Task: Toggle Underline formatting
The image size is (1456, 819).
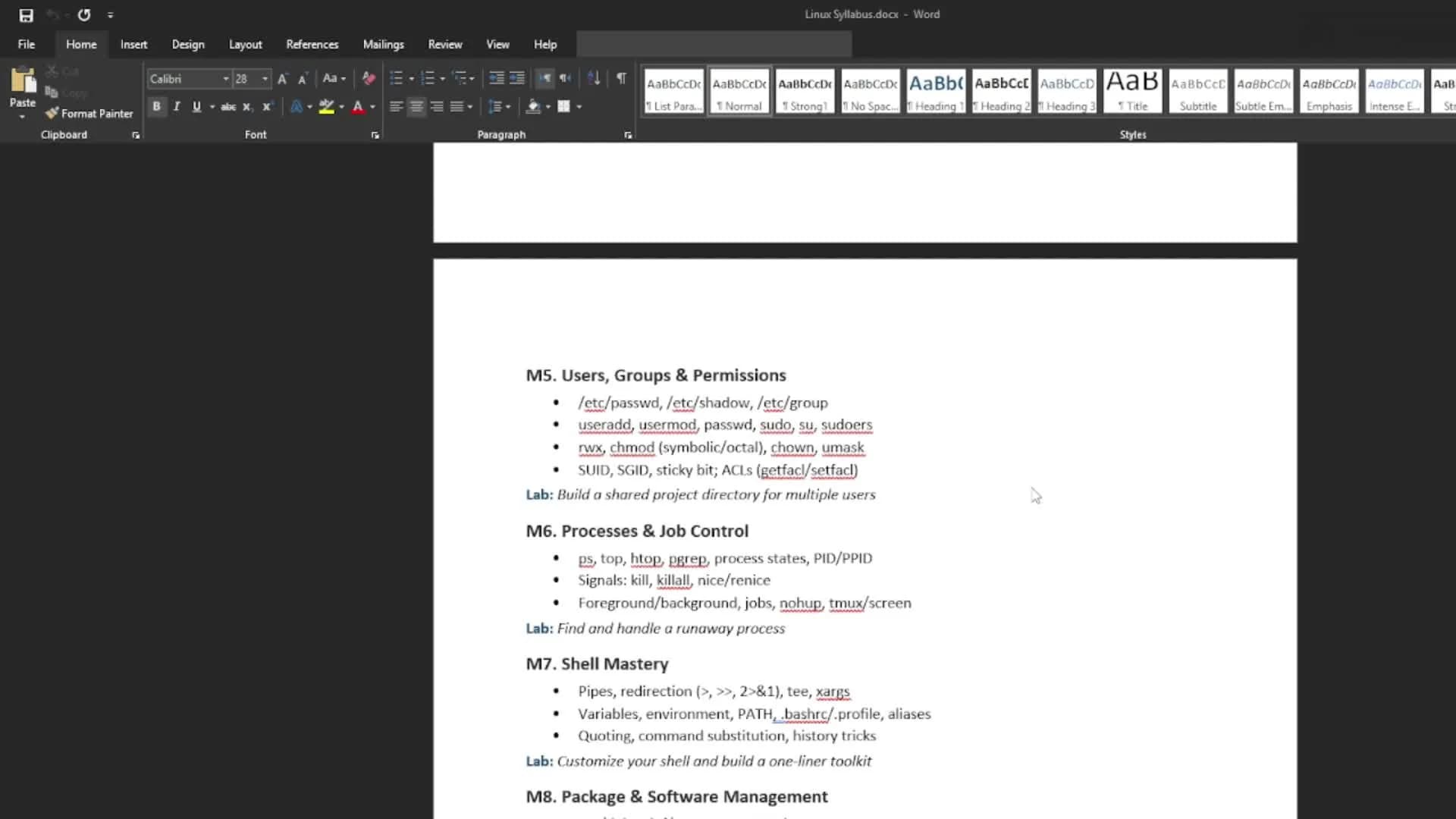Action: tap(196, 107)
